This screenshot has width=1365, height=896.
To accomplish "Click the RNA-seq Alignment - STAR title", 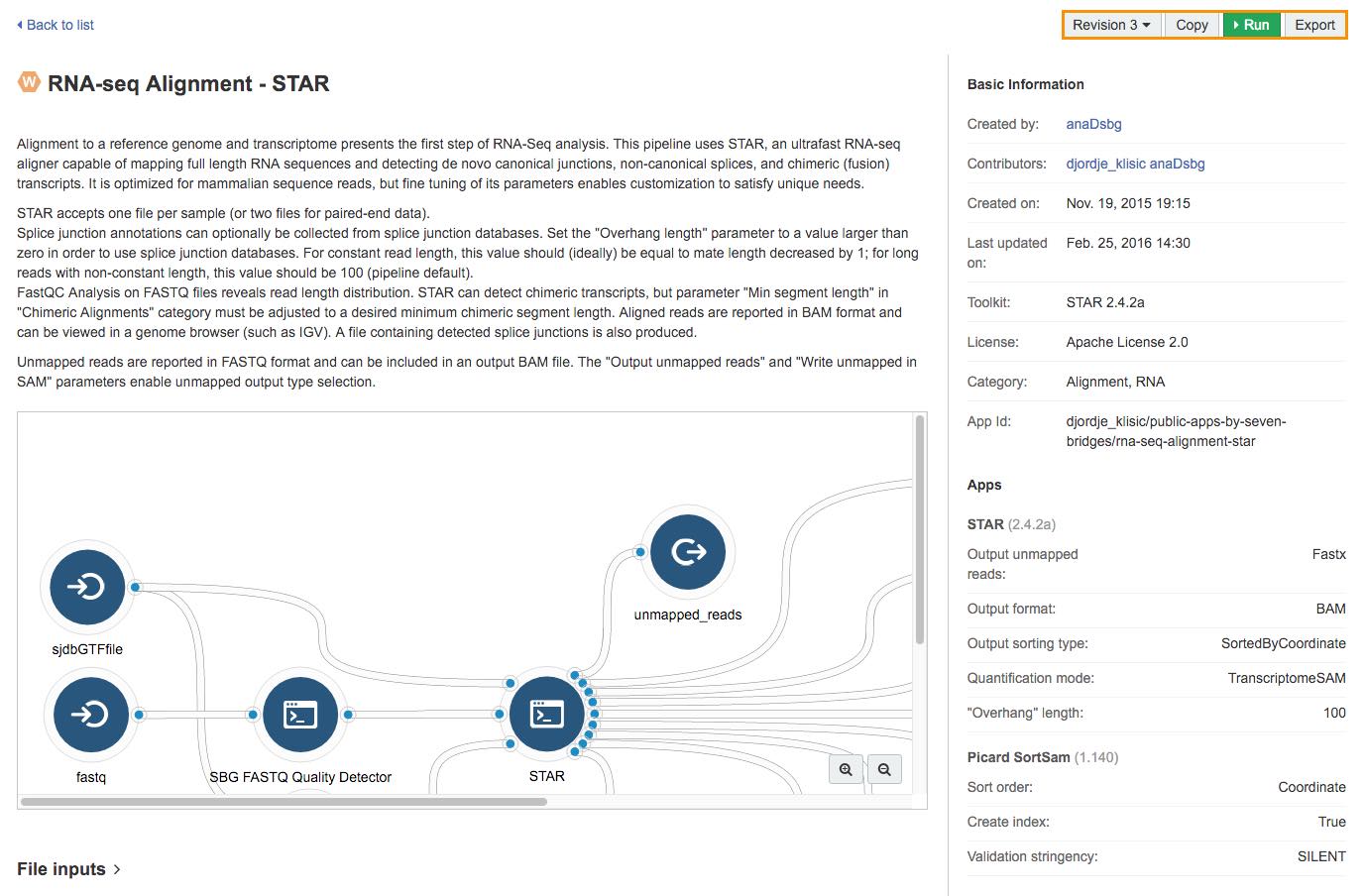I will click(x=188, y=83).
